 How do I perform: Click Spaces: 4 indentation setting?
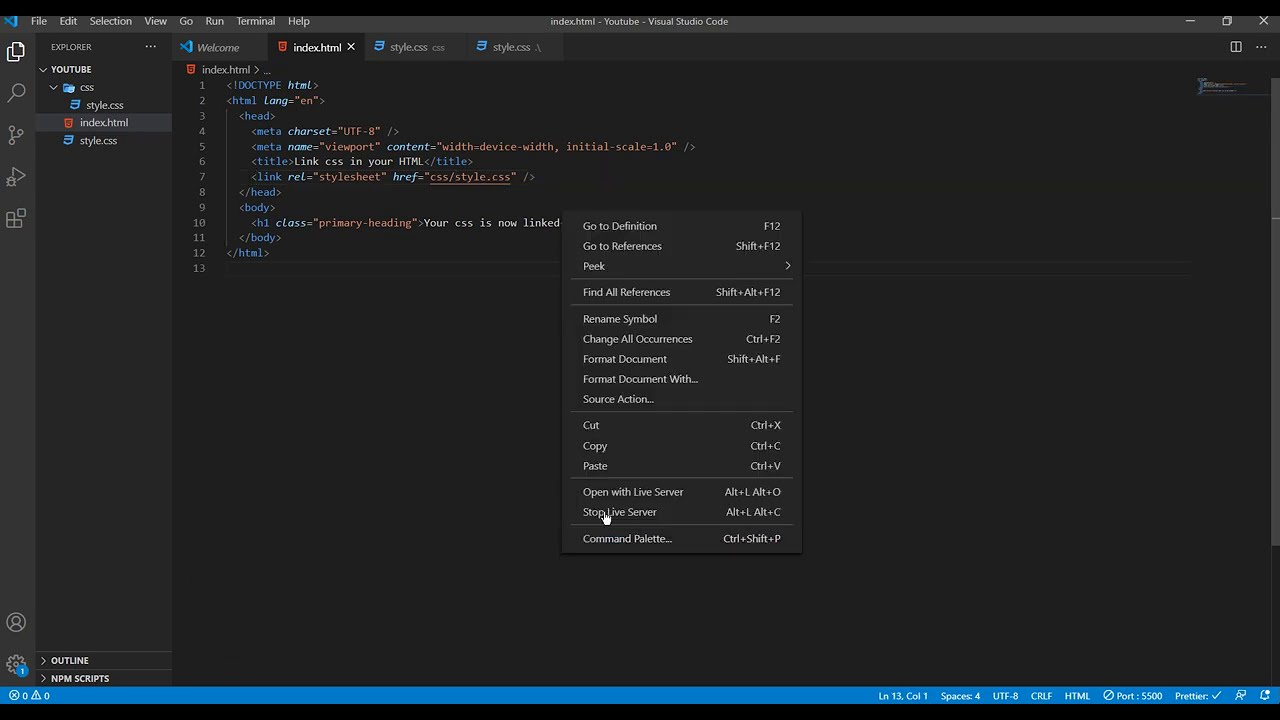960,696
